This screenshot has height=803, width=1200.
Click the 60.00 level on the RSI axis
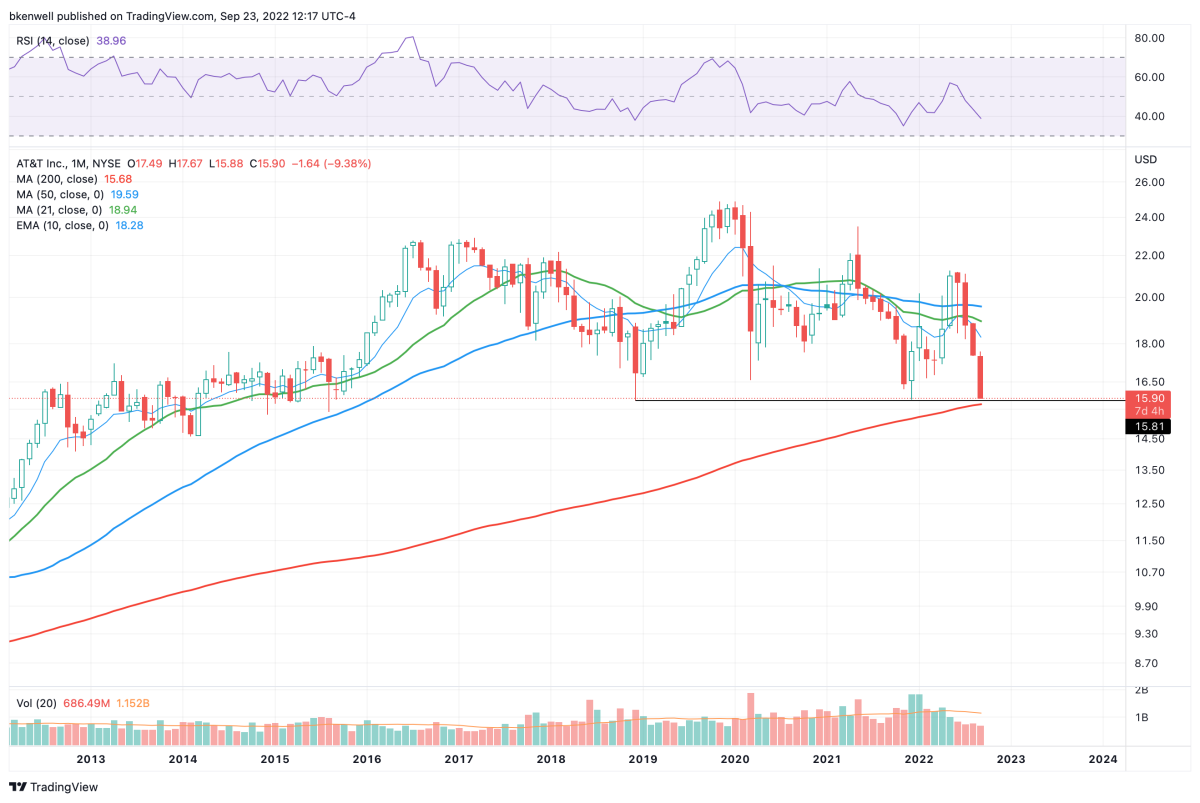pos(1149,77)
